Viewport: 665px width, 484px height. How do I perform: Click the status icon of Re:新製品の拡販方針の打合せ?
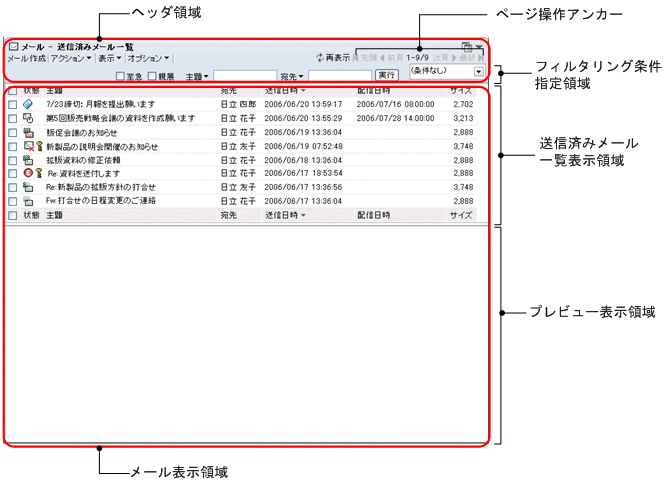(x=28, y=187)
